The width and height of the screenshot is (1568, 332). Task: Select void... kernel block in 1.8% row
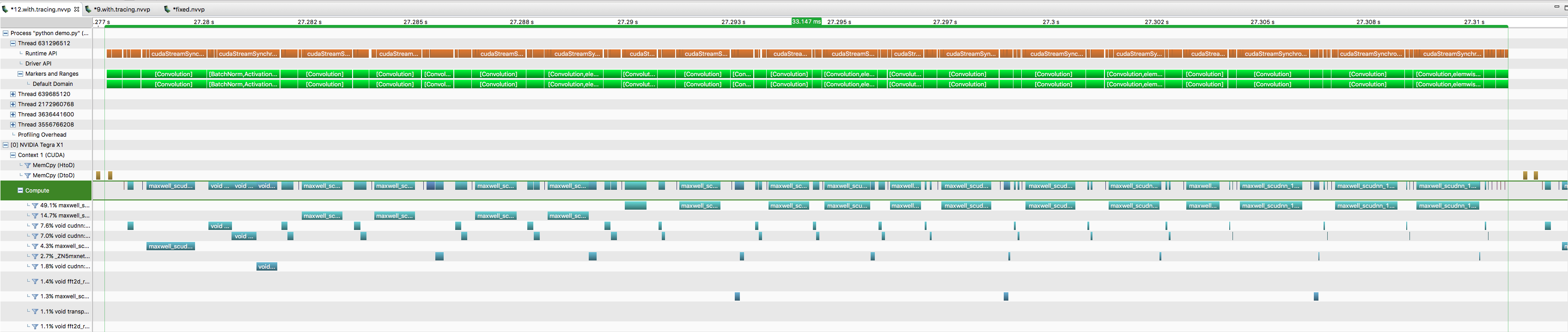click(x=267, y=266)
